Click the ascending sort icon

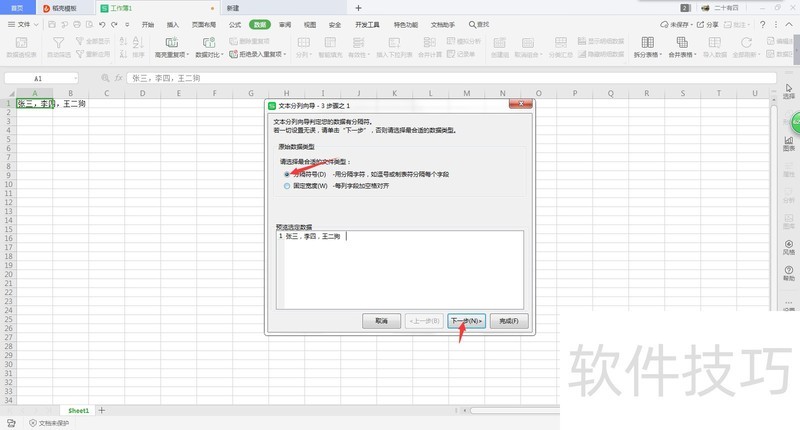(123, 41)
